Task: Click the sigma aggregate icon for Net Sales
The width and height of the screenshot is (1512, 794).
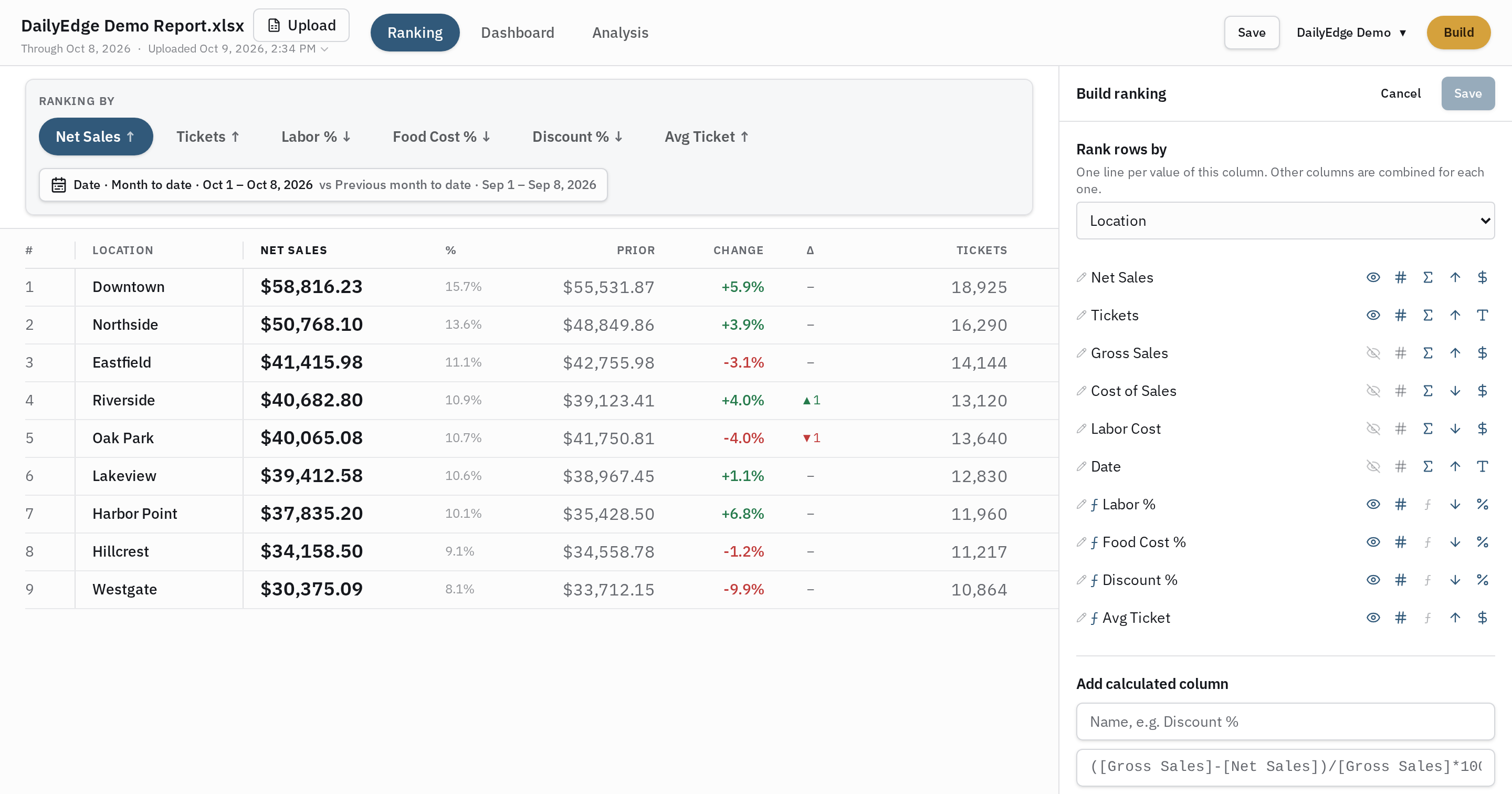Action: pyautogui.click(x=1428, y=277)
